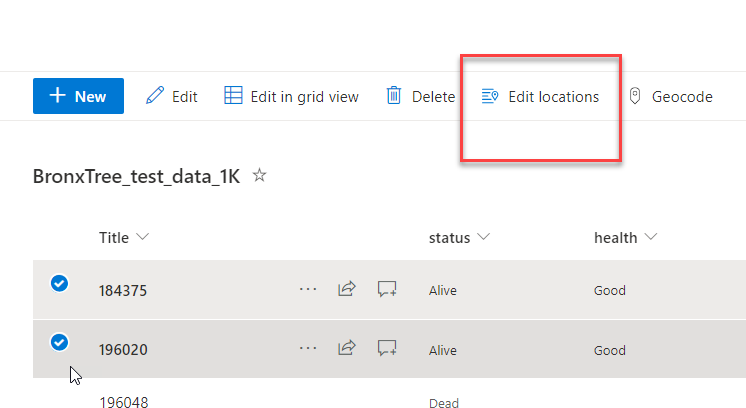This screenshot has width=746, height=408.
Task: Add comment to item 184375
Action: (x=387, y=290)
